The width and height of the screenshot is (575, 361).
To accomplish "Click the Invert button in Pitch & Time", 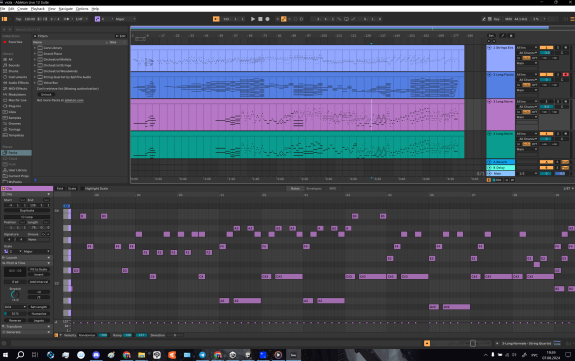I will pos(39,274).
